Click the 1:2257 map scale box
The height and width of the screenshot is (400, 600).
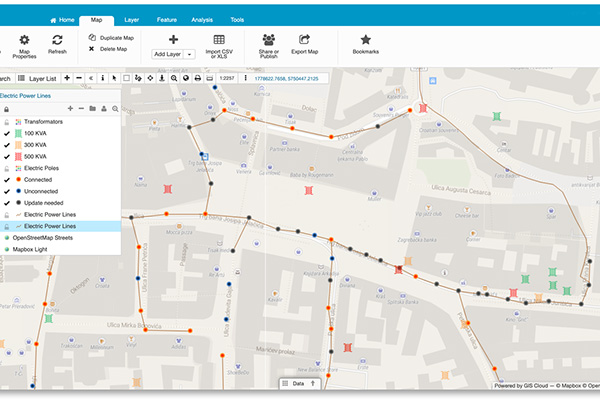(x=227, y=78)
